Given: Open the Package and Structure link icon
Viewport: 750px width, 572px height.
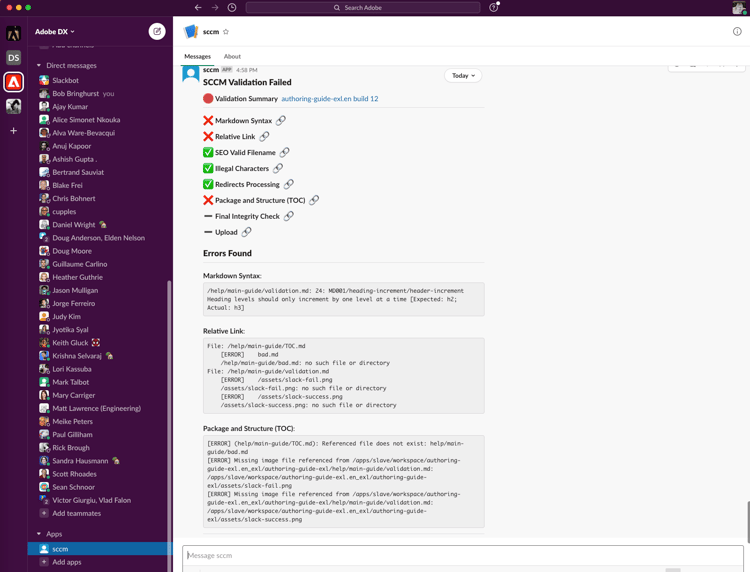Looking at the screenshot, I should (x=314, y=200).
